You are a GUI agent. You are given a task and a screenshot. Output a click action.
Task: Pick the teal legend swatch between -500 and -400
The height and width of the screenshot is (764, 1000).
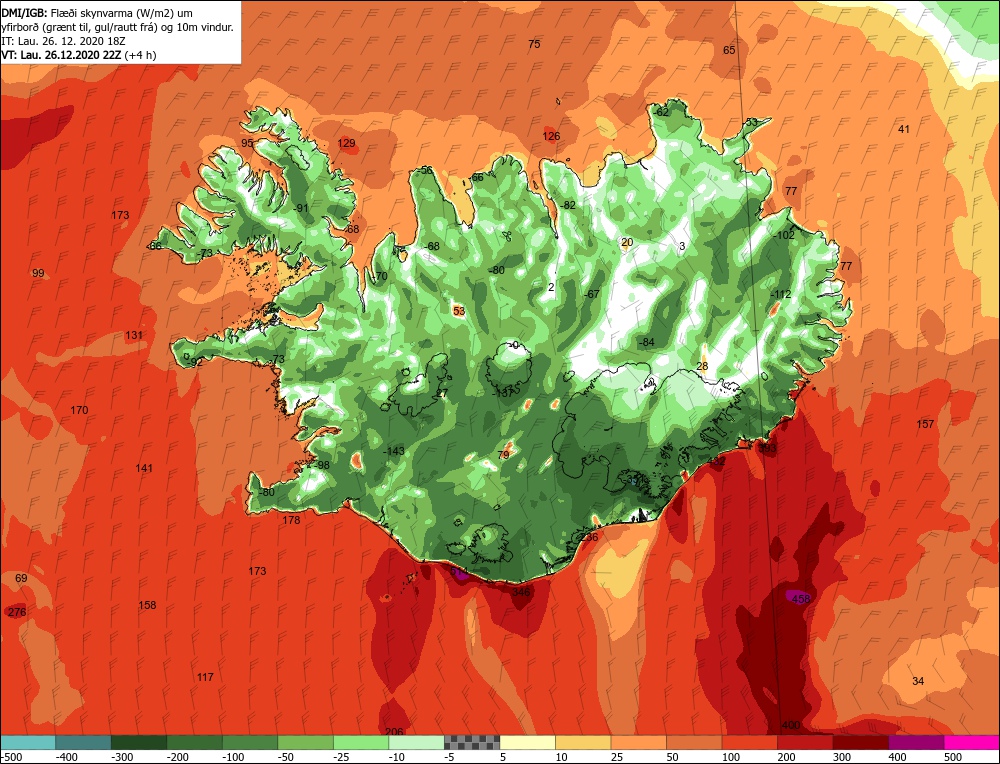pos(28,742)
